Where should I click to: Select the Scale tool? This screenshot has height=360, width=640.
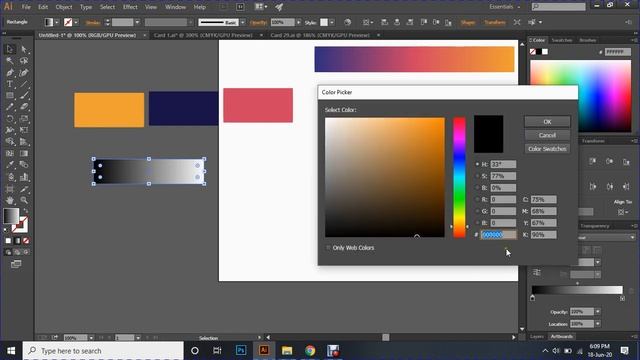pyautogui.click(x=24, y=119)
